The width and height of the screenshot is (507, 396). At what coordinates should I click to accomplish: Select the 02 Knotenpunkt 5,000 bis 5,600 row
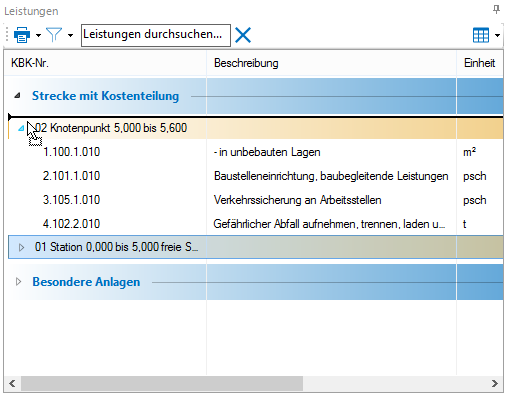point(256,128)
